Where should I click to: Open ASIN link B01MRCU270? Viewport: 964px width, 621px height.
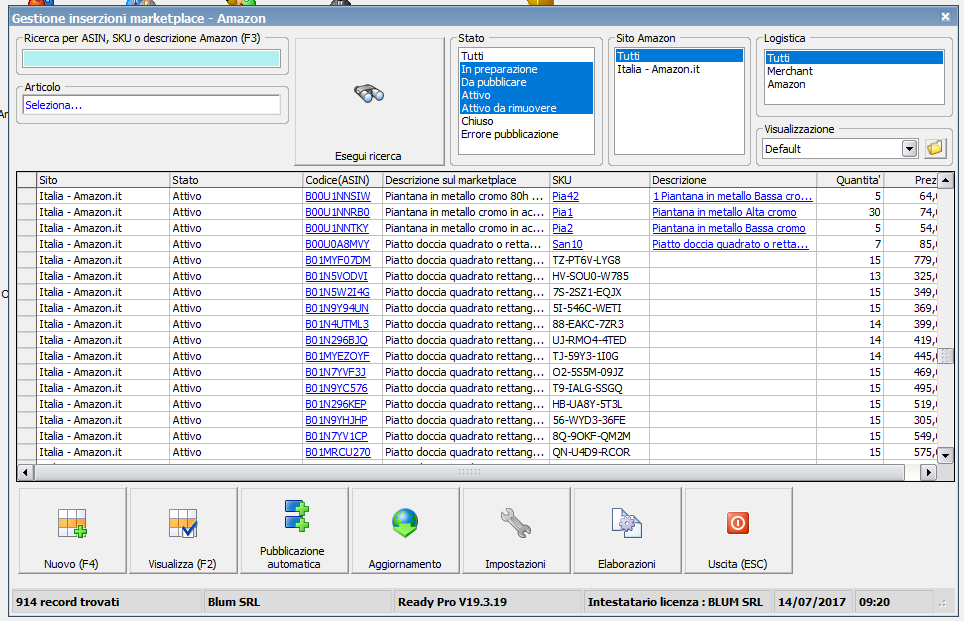pyautogui.click(x=338, y=452)
